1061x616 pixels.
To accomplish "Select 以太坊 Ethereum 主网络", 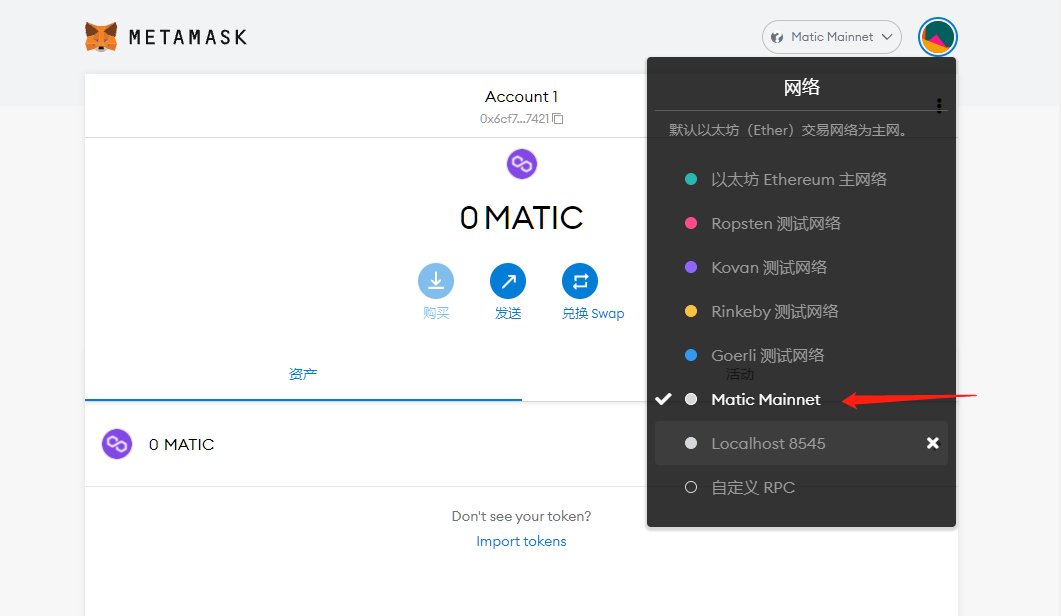I will tap(798, 180).
